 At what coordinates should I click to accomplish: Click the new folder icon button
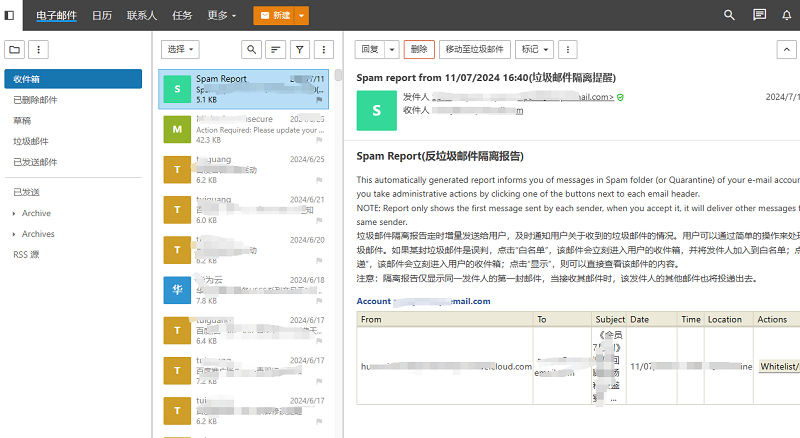[14, 50]
